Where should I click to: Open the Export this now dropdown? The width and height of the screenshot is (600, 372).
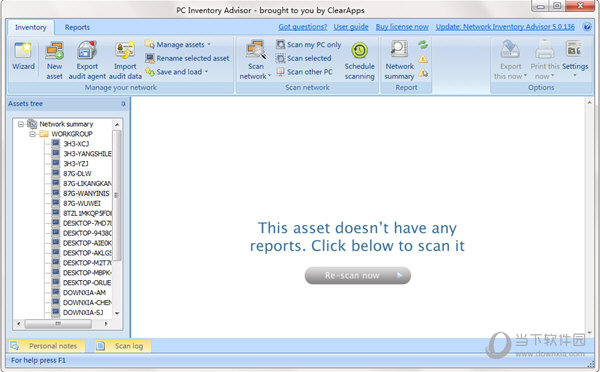510,60
